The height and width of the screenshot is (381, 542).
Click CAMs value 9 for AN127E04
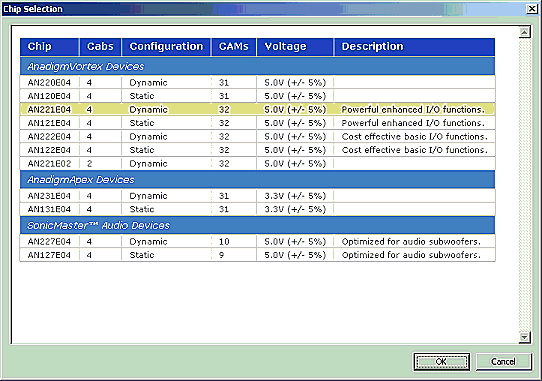click(x=222, y=255)
